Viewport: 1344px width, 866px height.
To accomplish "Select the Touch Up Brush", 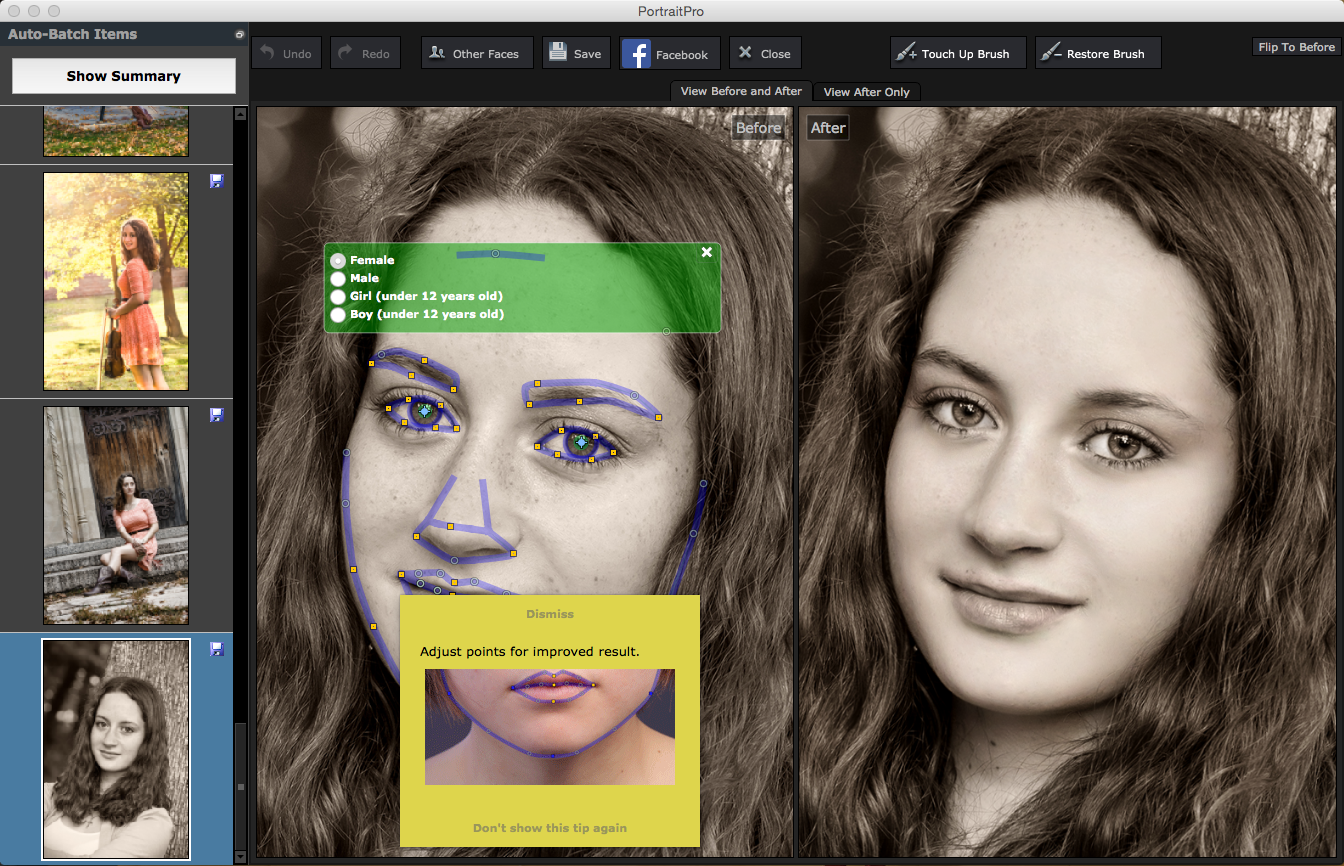I will (958, 53).
